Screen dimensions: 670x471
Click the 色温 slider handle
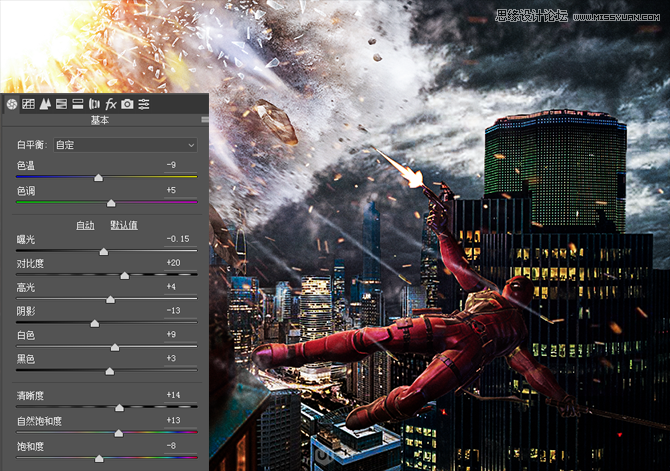[x=98, y=177]
